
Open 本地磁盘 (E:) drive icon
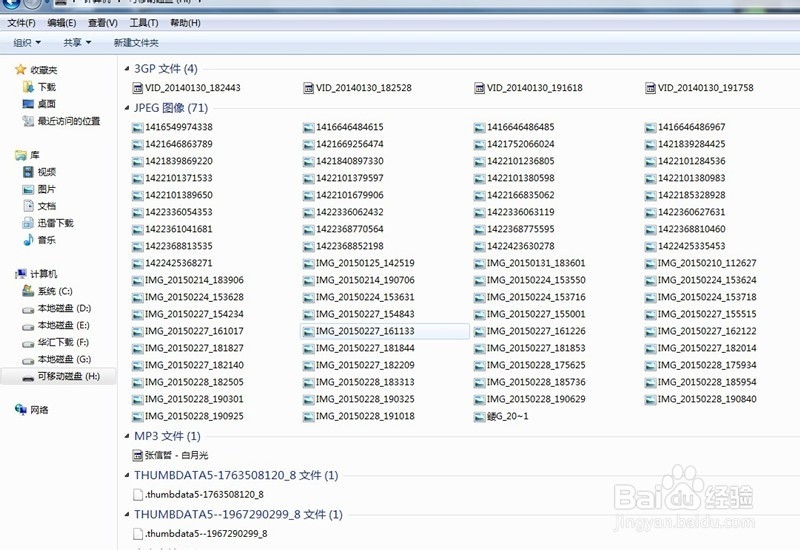[x=28, y=326]
